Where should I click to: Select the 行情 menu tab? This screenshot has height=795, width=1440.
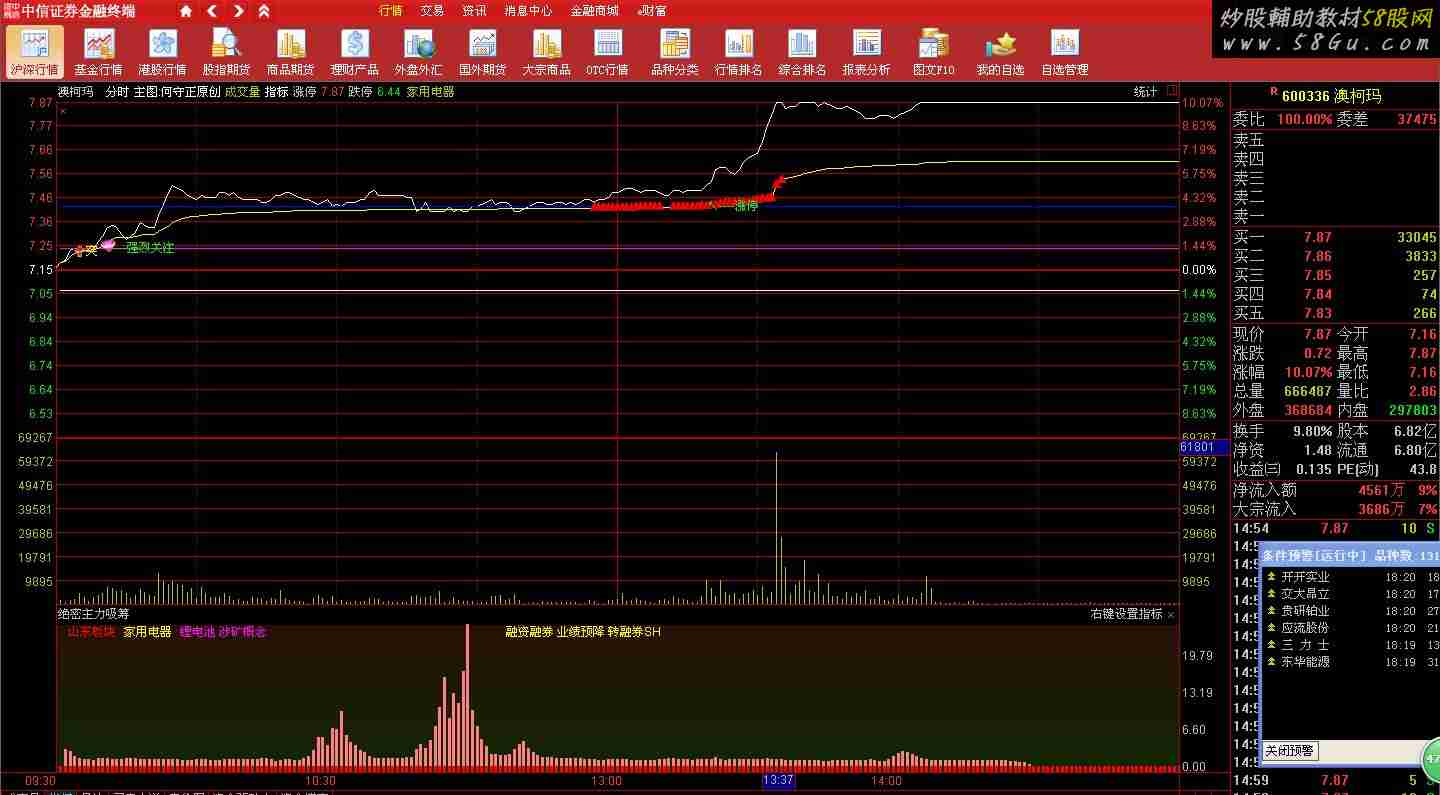click(x=391, y=11)
